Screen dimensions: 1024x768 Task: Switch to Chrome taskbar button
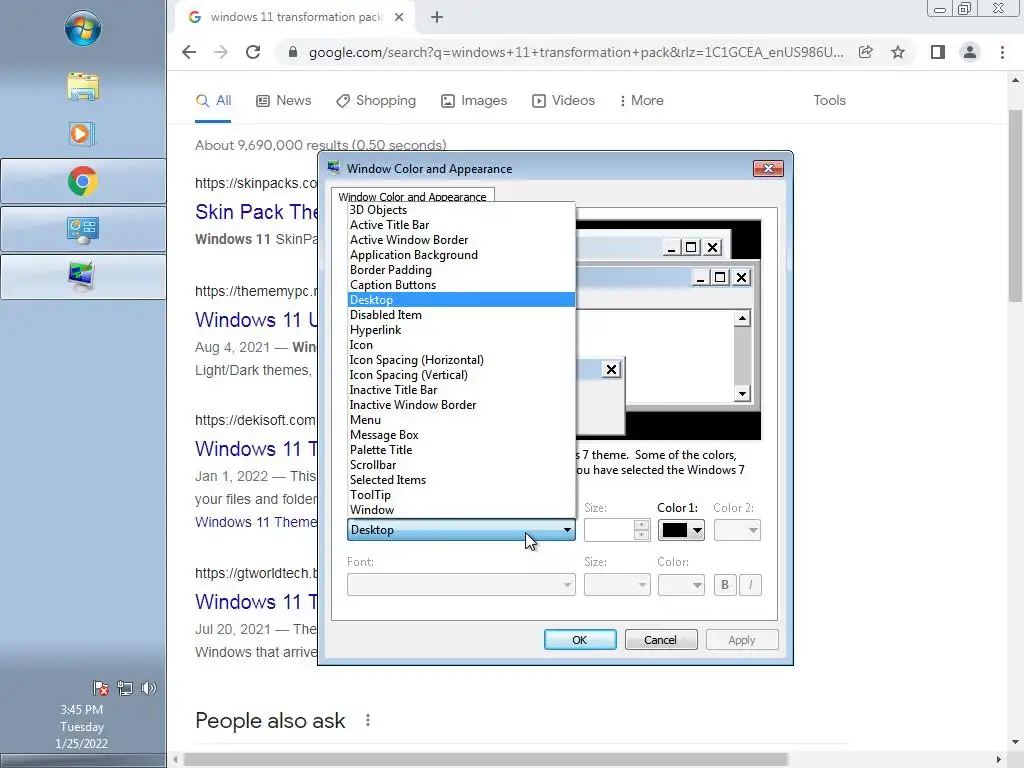tap(83, 182)
